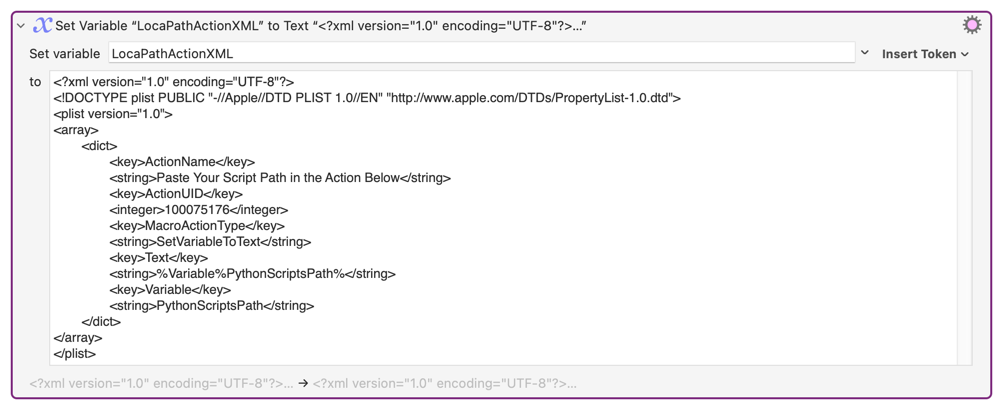This screenshot has width=1003, height=413.
Task: Click the result preview text at bottom
Action: 160,383
